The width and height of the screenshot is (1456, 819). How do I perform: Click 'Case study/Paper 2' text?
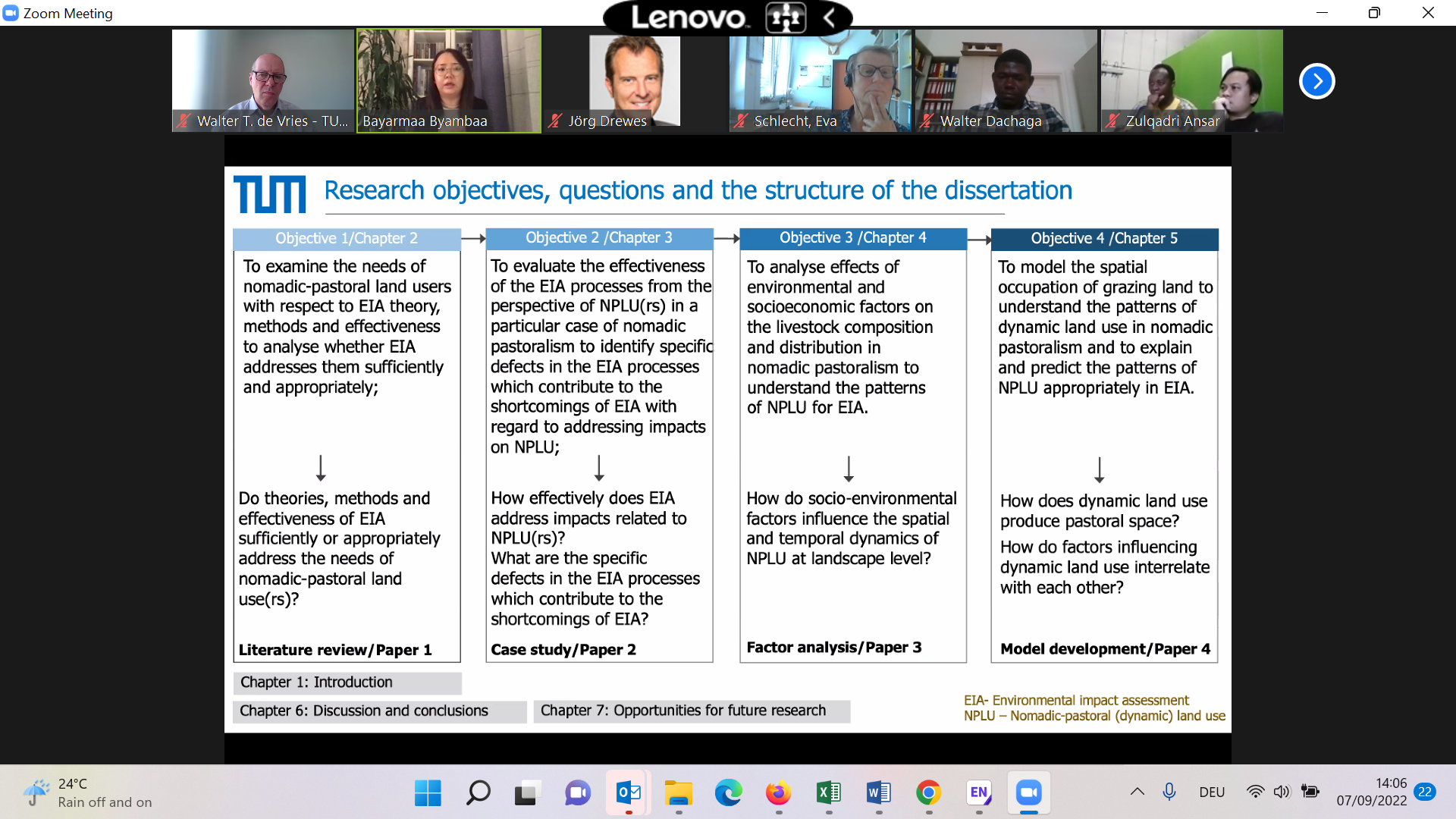(563, 650)
